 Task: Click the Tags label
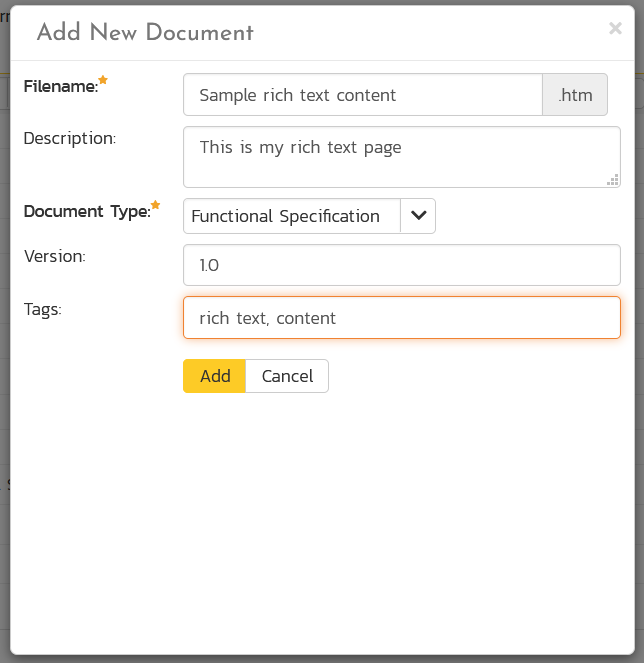coord(43,310)
